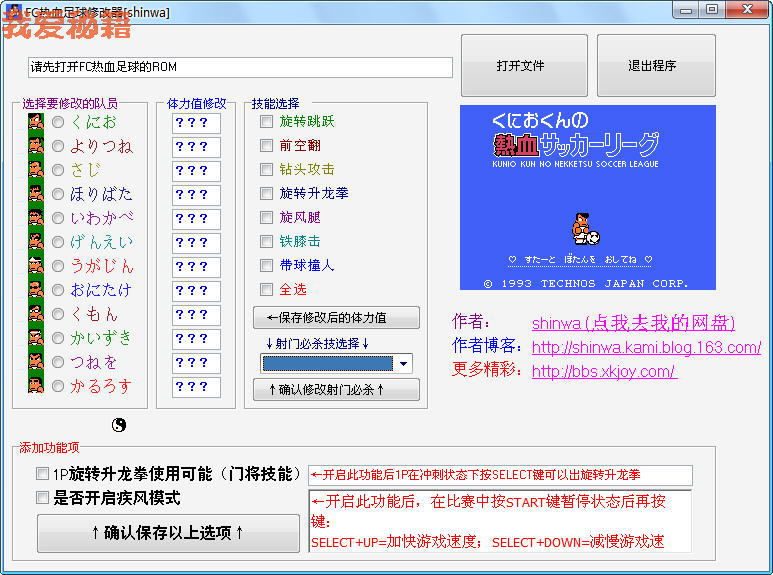Select the よりつね player radio button

[x=58, y=146]
